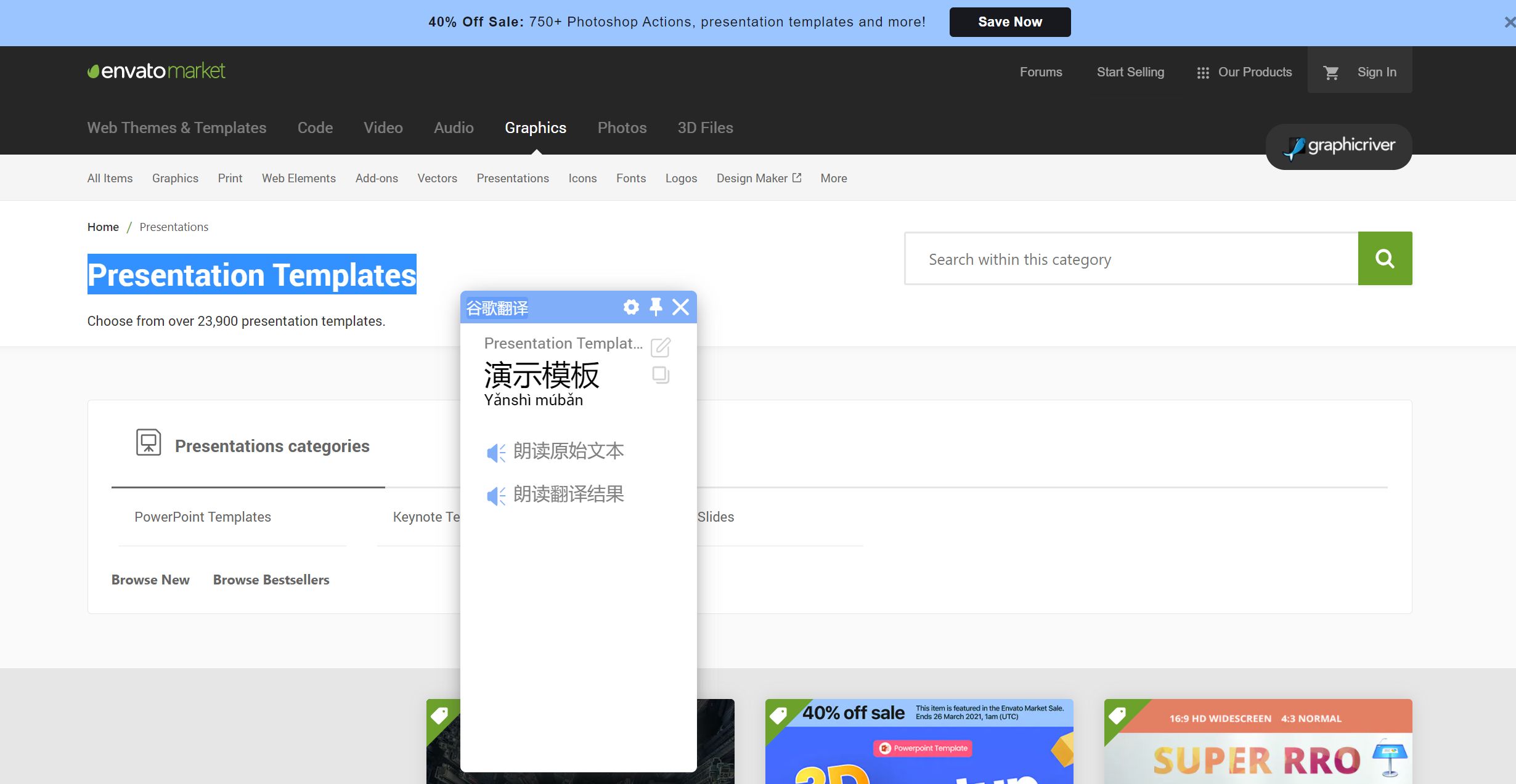Screen dimensions: 1516x784
Task: Click the Presentations categories heading
Action: tap(272, 446)
